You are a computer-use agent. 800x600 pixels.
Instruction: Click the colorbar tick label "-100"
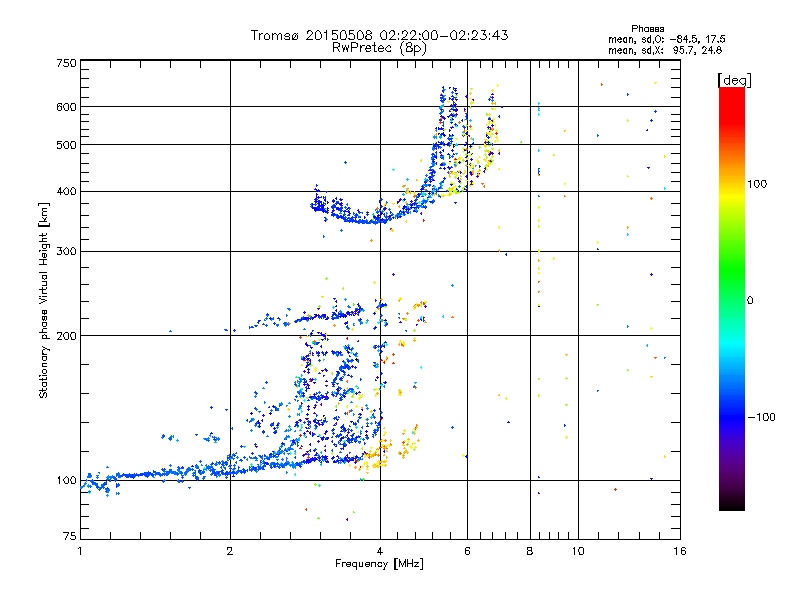pos(761,417)
